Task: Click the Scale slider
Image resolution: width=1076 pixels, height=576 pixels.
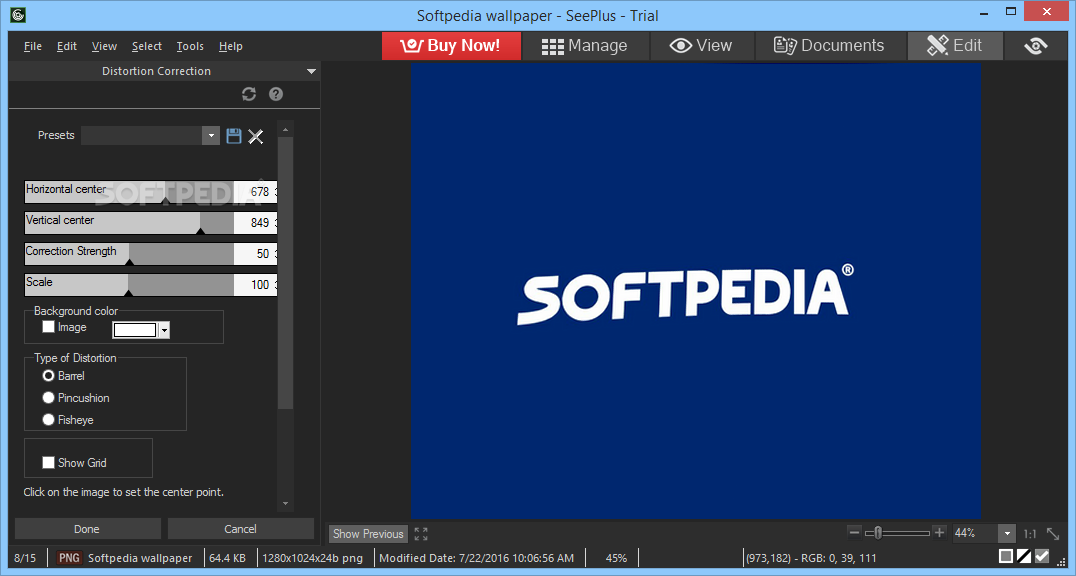Action: tap(129, 285)
